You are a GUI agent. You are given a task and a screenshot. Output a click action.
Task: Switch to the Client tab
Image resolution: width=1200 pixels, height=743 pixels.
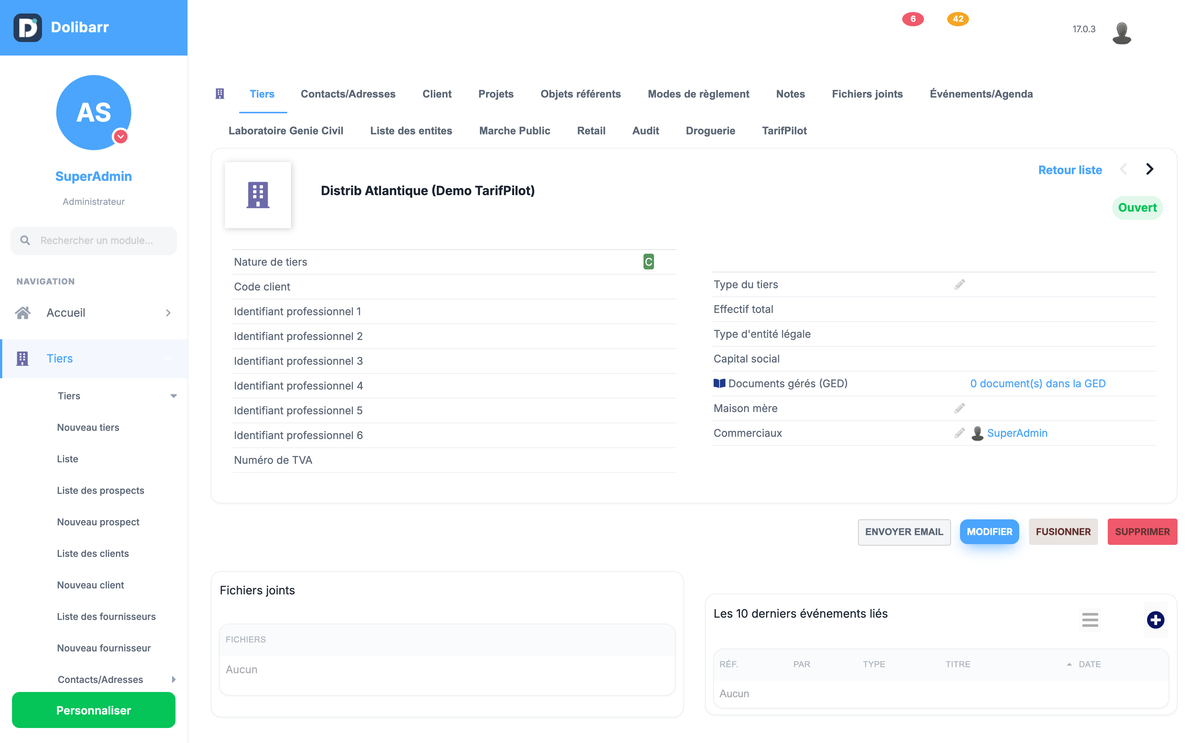pyautogui.click(x=437, y=94)
